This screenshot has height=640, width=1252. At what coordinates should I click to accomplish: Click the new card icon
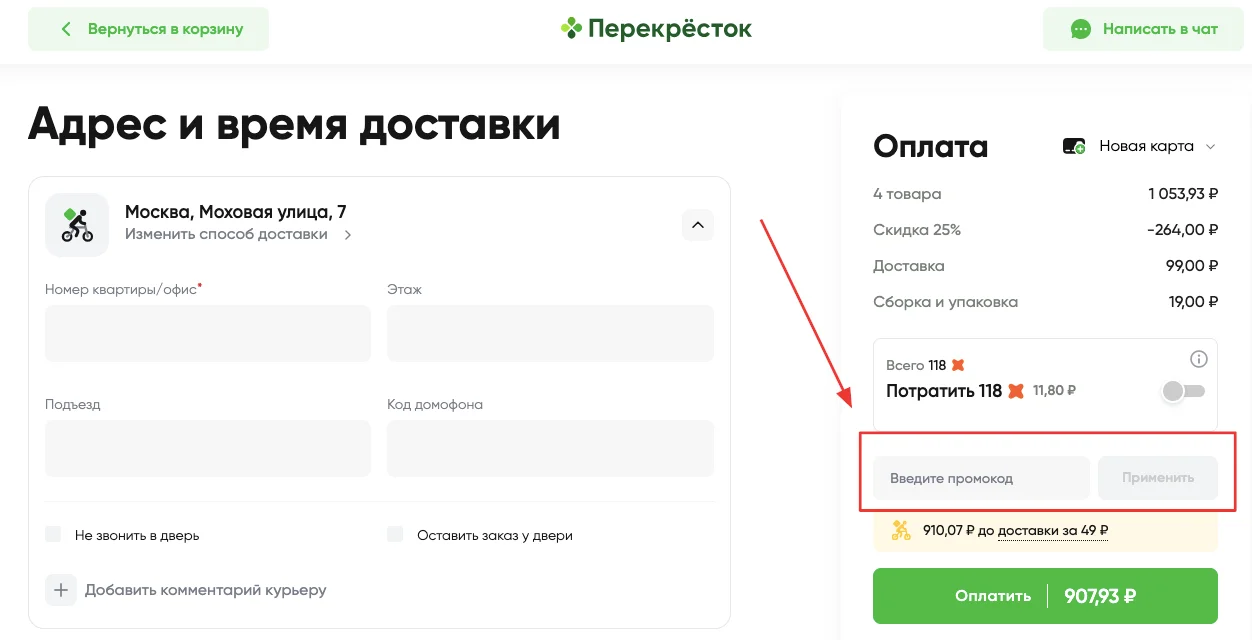coord(1074,146)
